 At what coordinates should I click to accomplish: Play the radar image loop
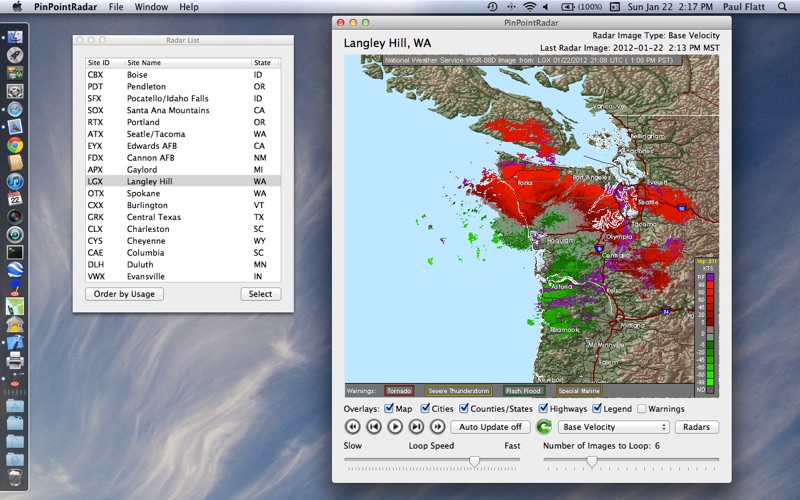click(x=395, y=427)
